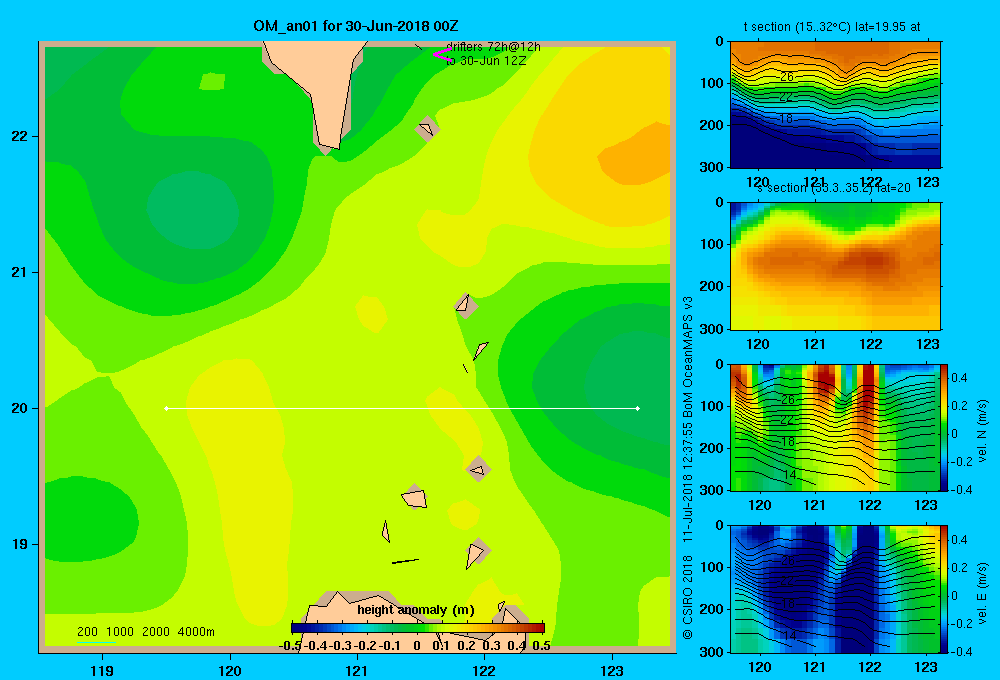
Task: Click longitude label 119 under the main map
Action: click(102, 670)
